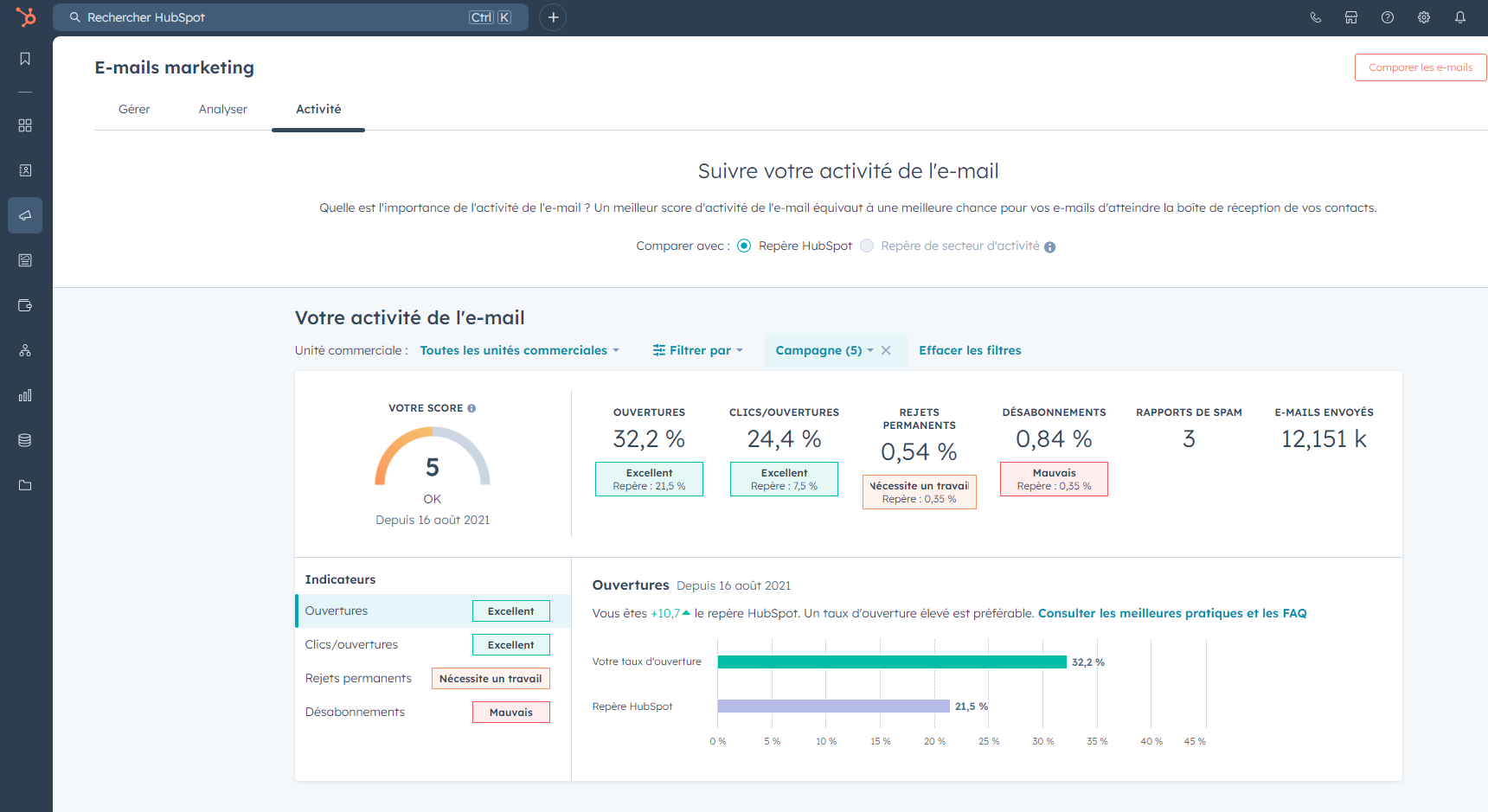Click info icon next to Repère de secteur d'activité

pos(1049,247)
